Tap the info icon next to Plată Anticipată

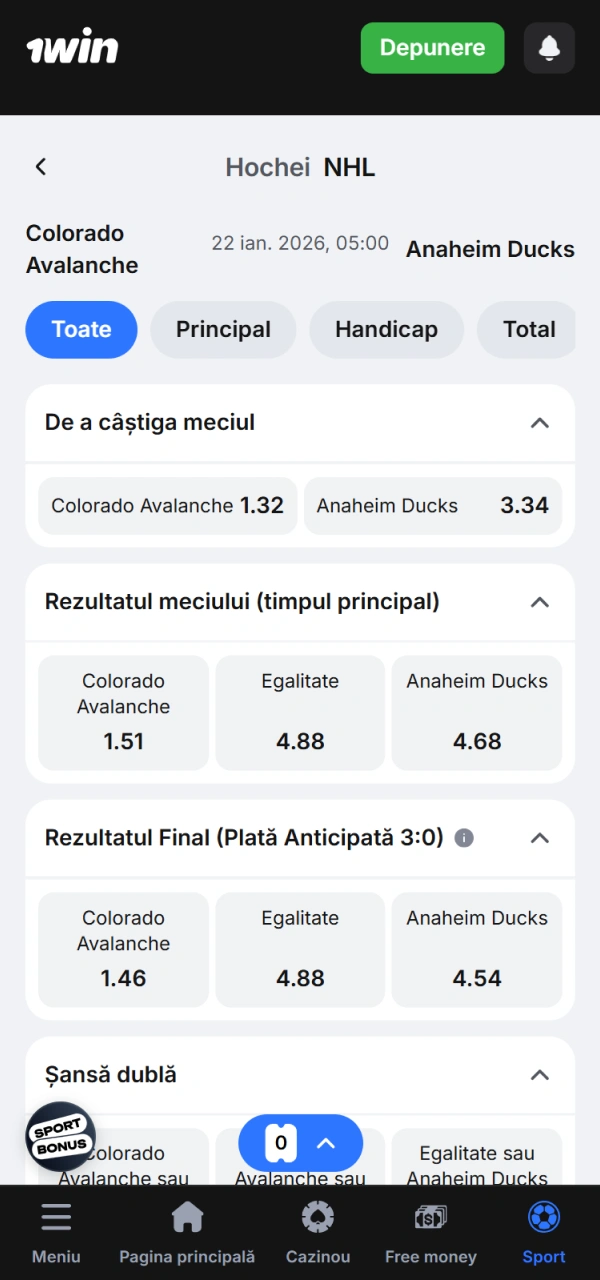(x=464, y=838)
